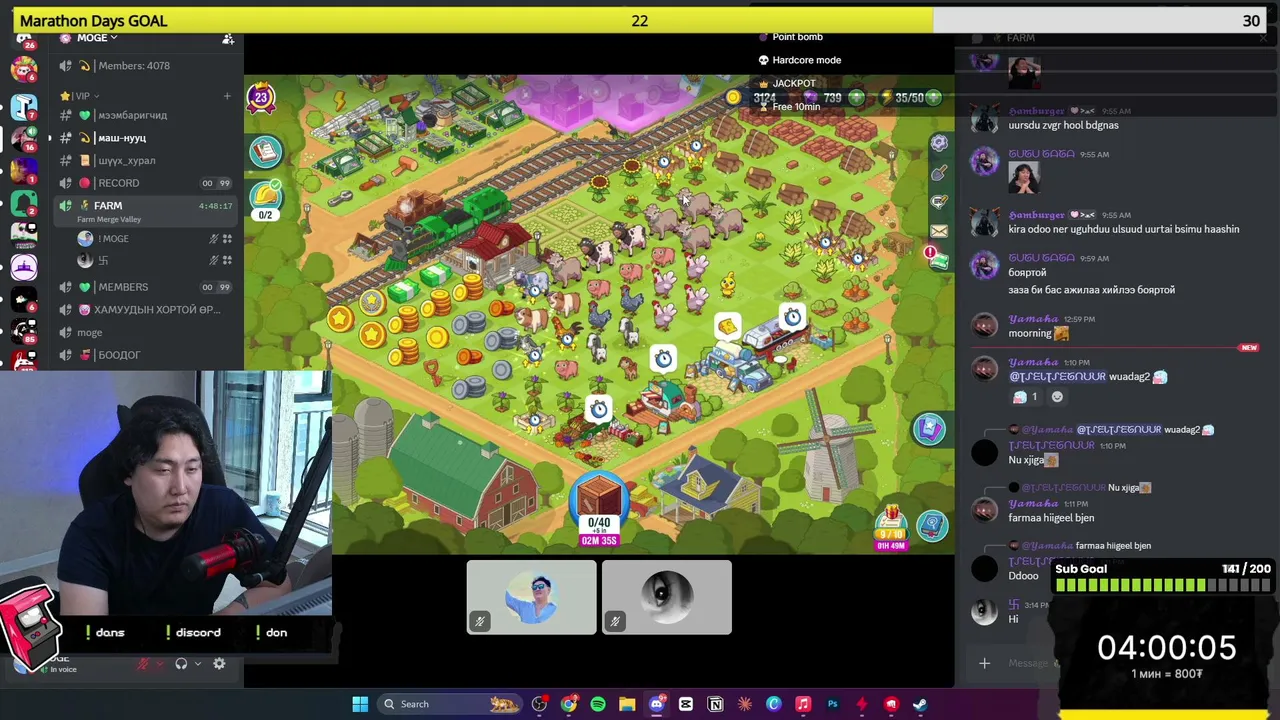
Task: Open the 0/2 task progress icon
Action: pos(266,199)
